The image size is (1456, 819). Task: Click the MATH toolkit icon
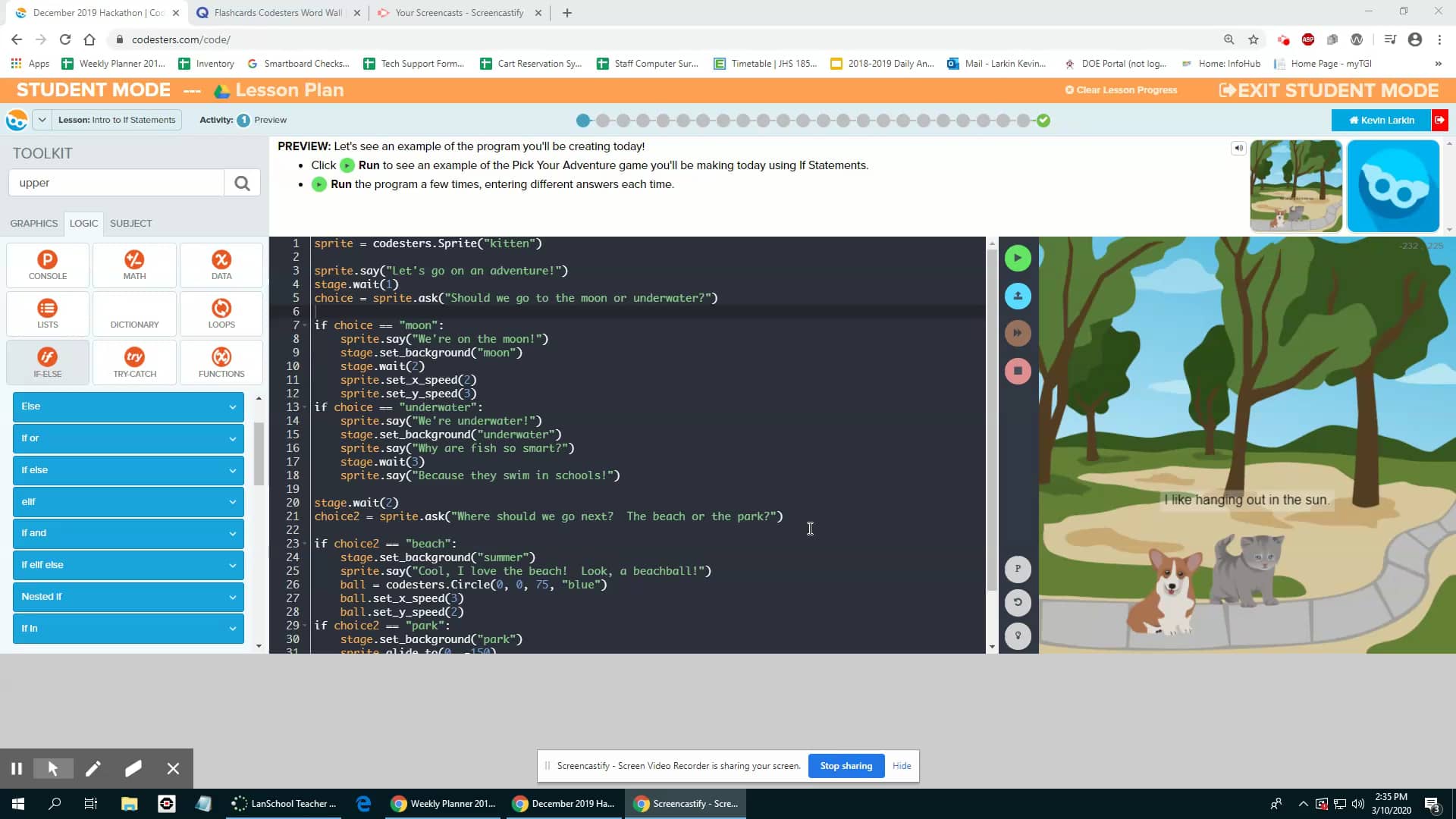(133, 265)
